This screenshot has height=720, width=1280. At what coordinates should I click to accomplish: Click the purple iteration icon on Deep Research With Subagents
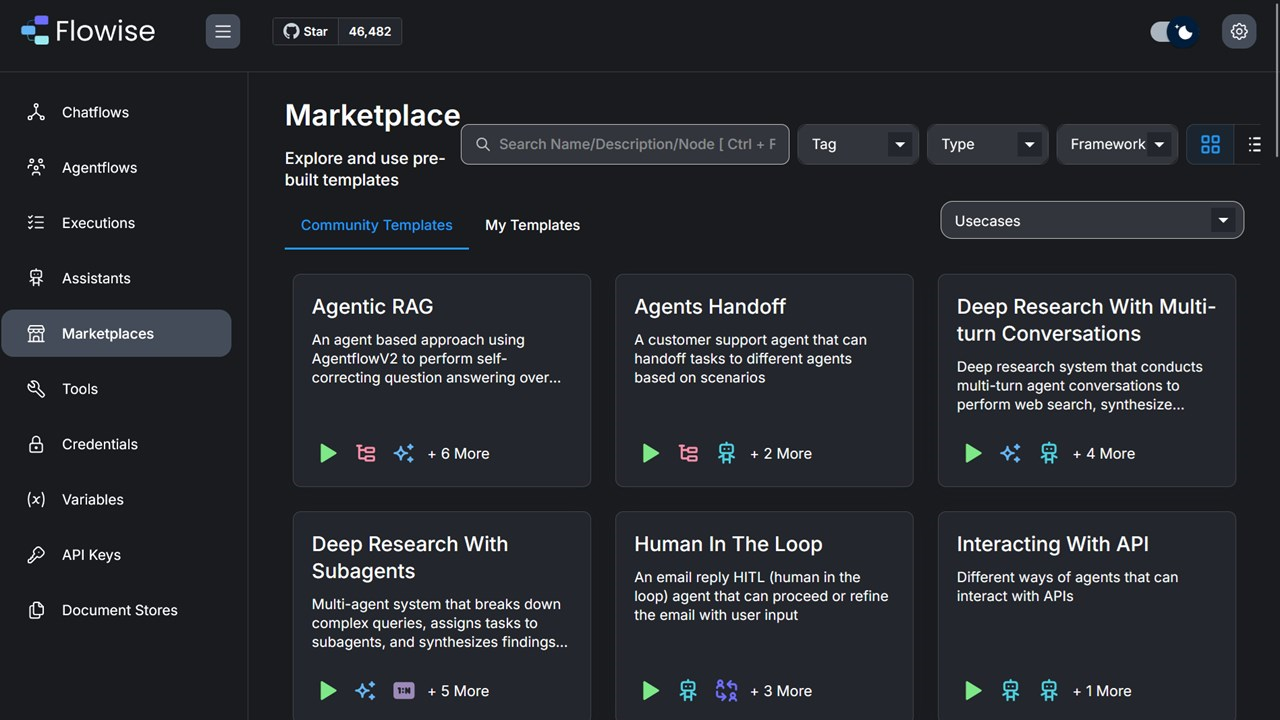pos(403,690)
